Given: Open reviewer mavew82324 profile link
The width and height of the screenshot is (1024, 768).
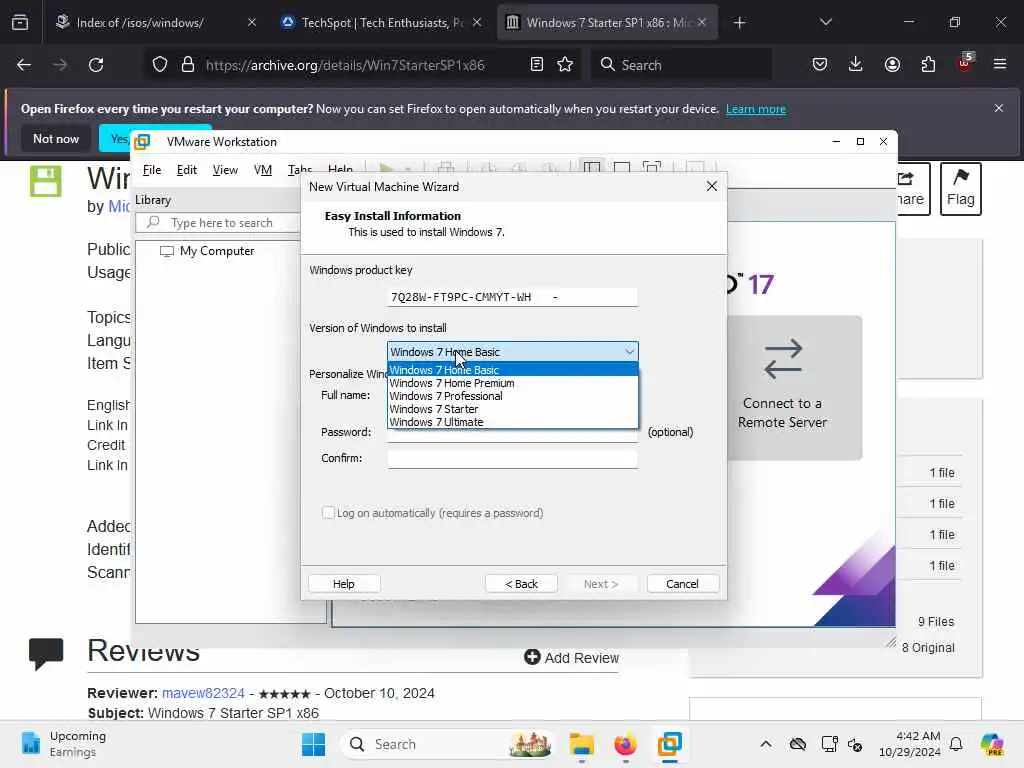Looking at the screenshot, I should [x=203, y=693].
